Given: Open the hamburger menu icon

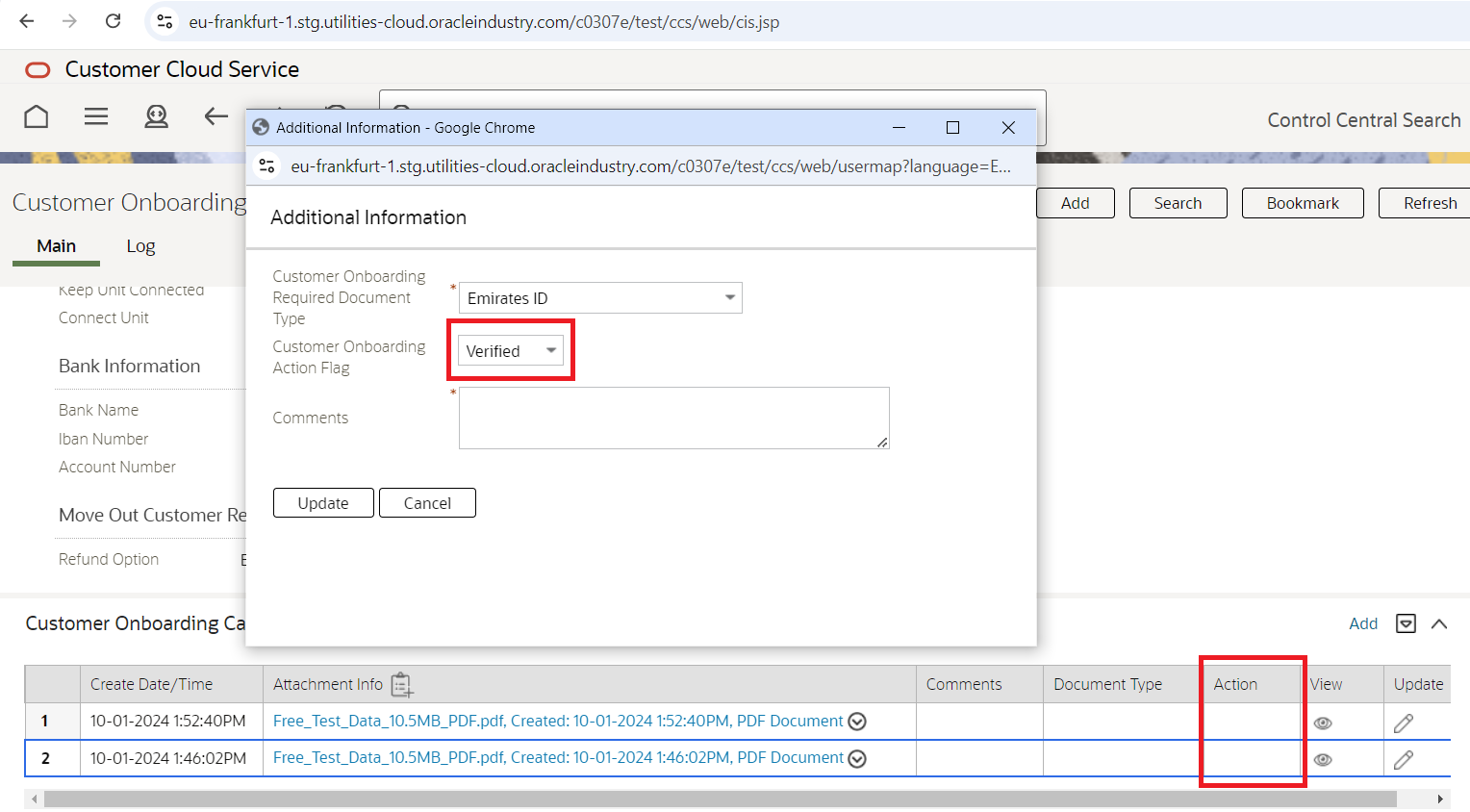Looking at the screenshot, I should [96, 116].
